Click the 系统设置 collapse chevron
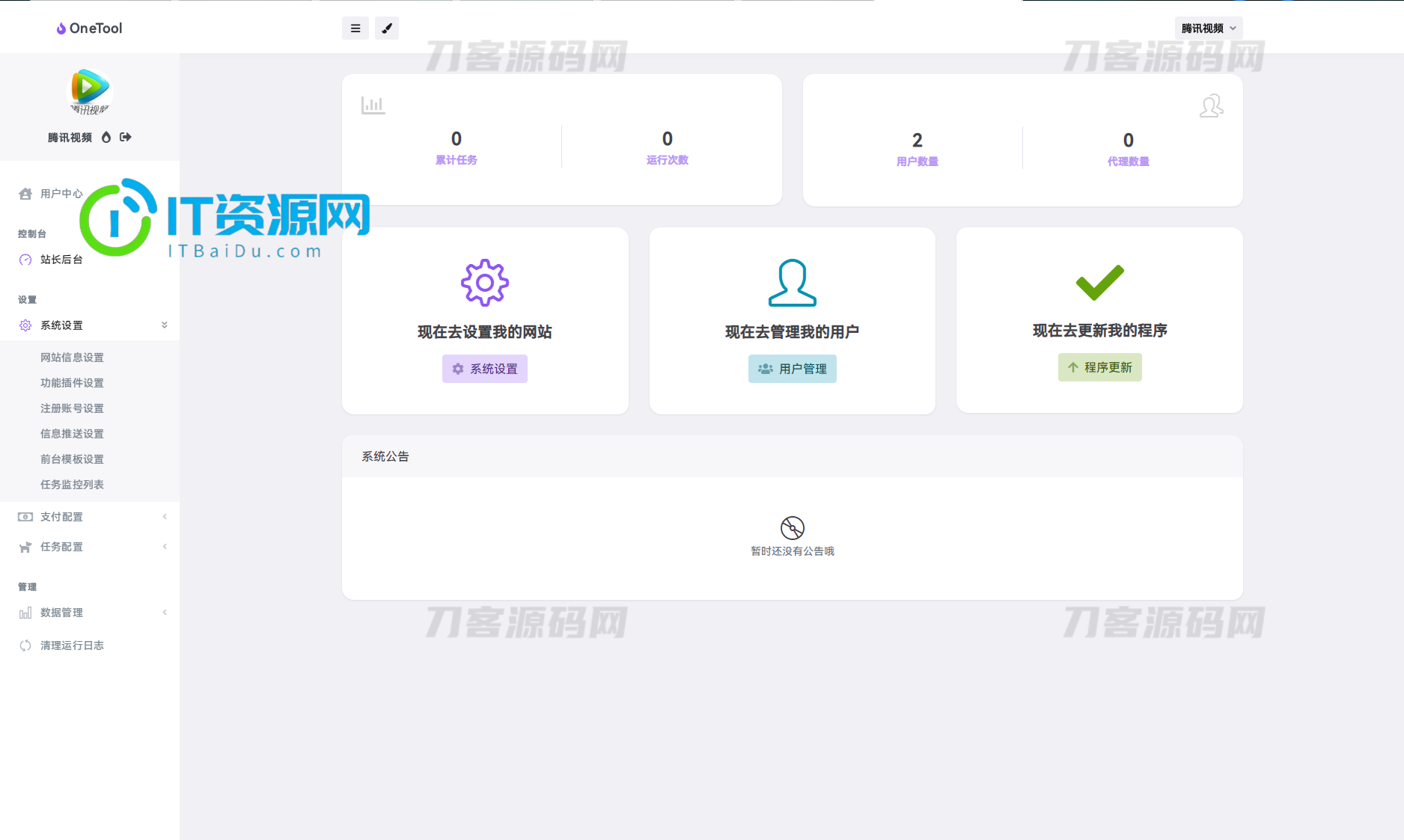1404x840 pixels. [x=165, y=325]
